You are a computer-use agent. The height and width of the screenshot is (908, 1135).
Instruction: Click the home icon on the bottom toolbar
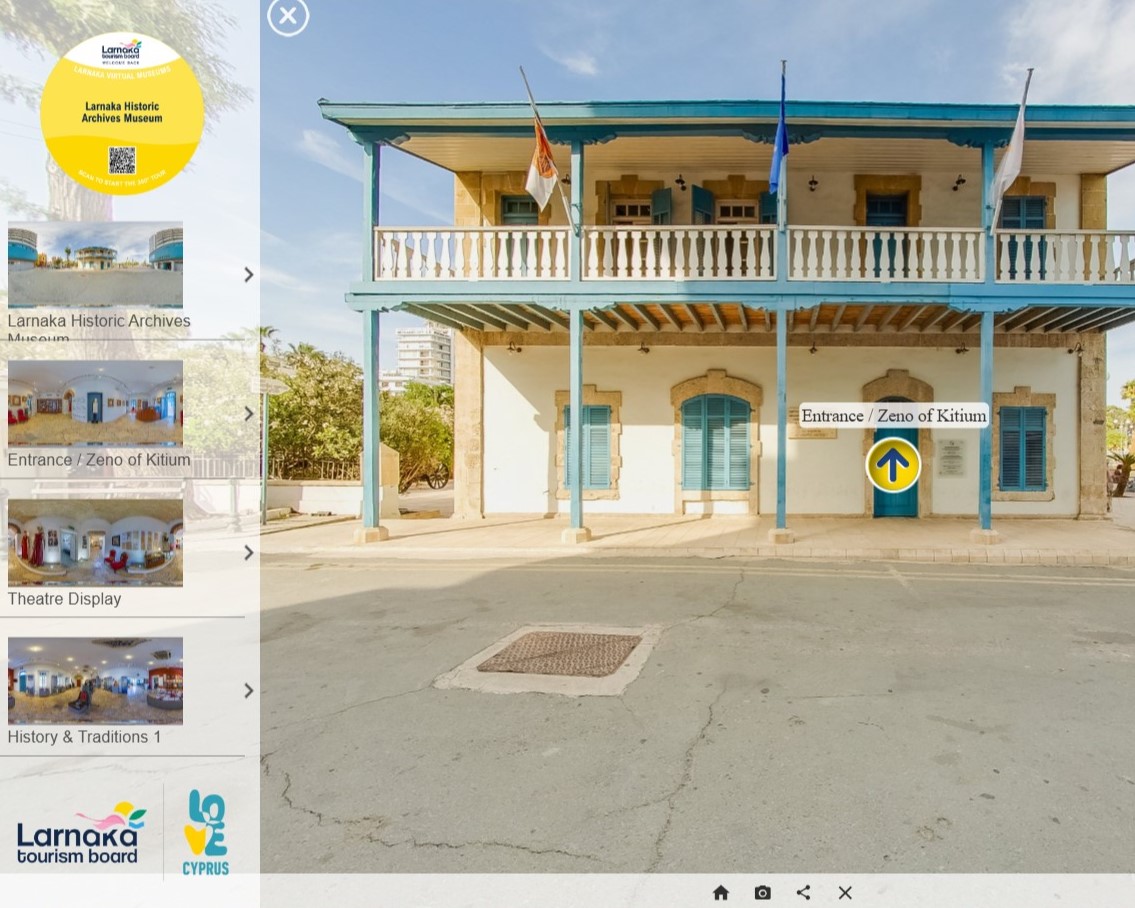pyautogui.click(x=721, y=892)
